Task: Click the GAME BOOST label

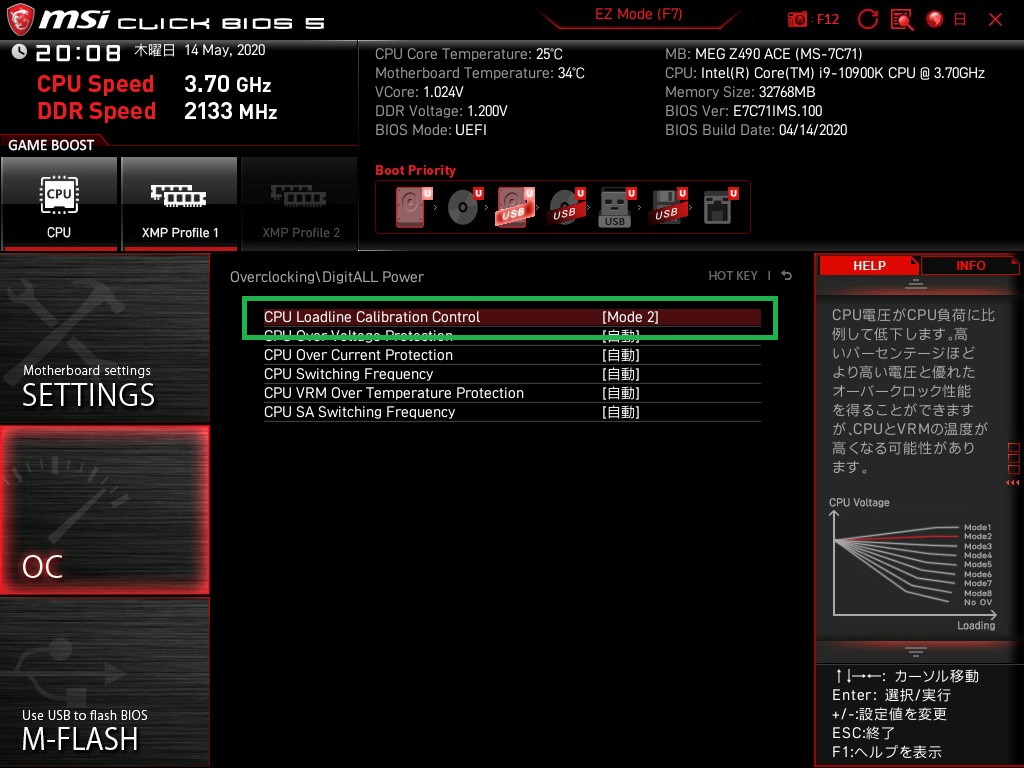Action: [x=51, y=145]
